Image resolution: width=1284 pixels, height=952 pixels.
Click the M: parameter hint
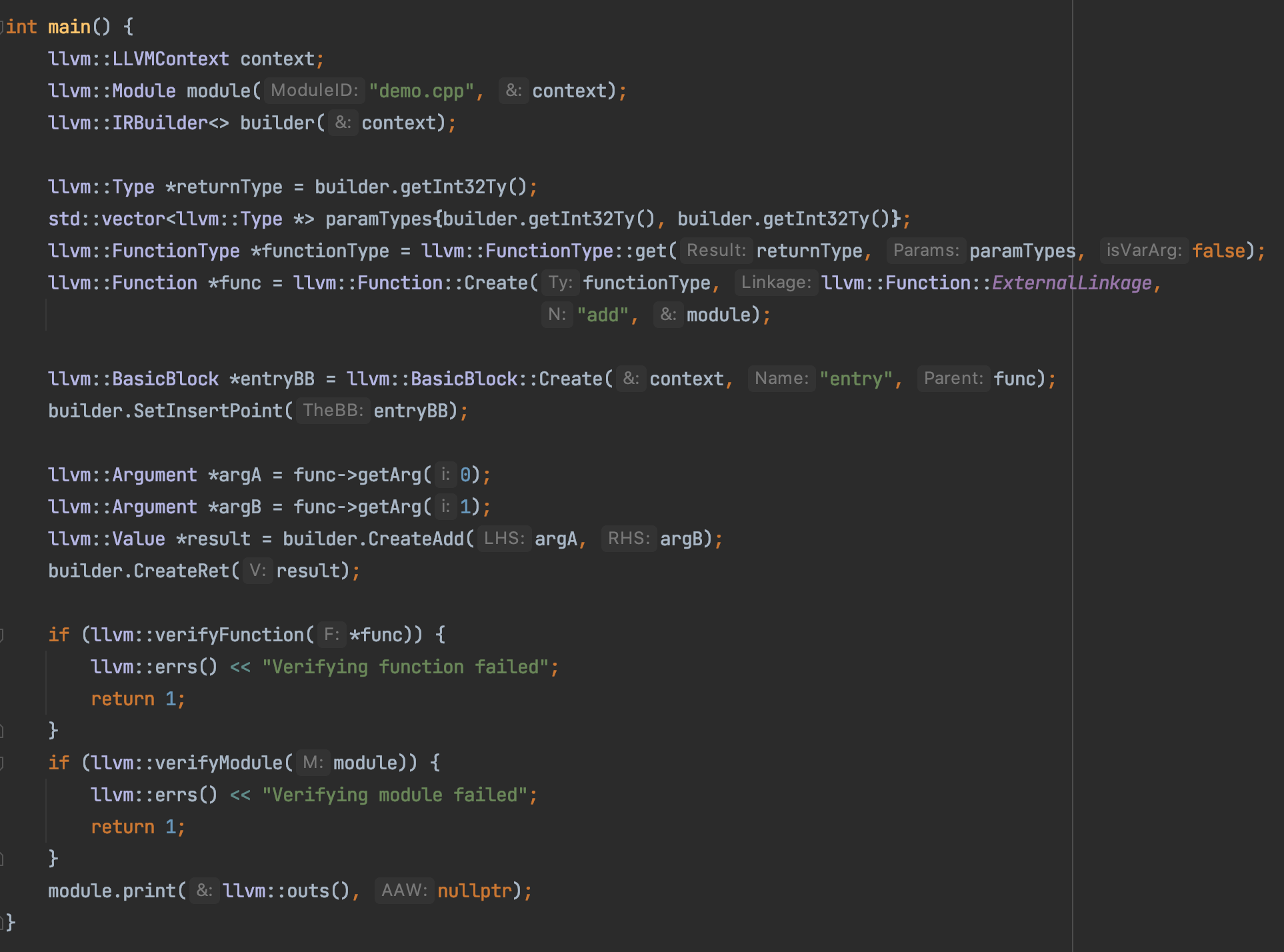click(x=313, y=762)
